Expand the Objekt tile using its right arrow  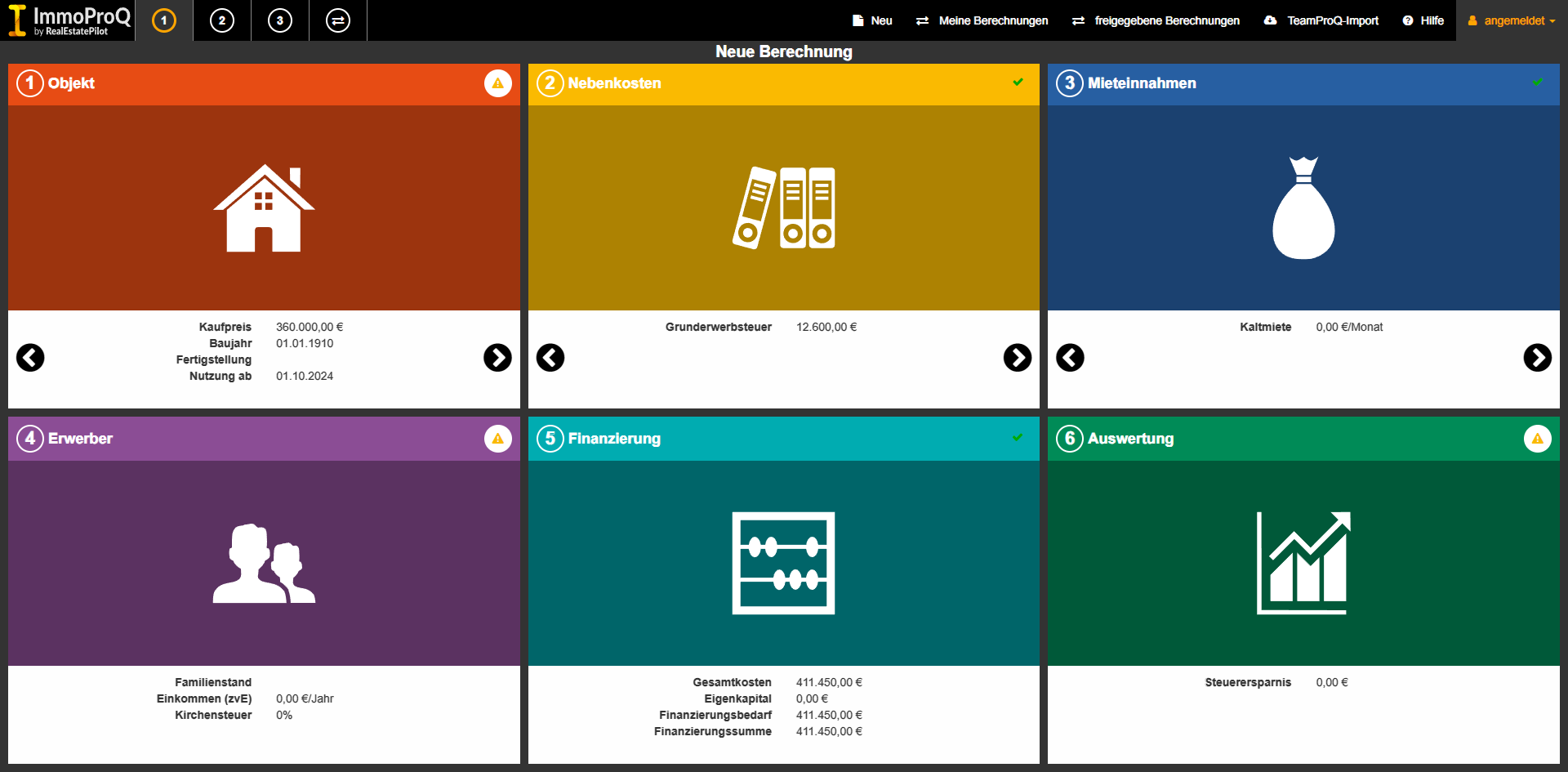point(497,358)
